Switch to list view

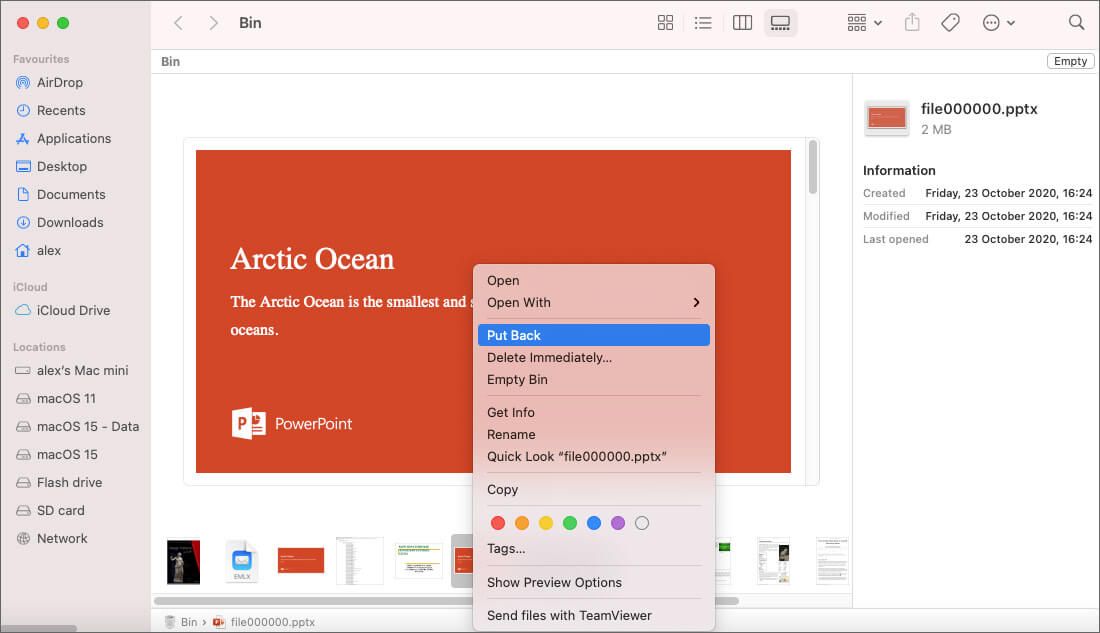click(x=703, y=23)
